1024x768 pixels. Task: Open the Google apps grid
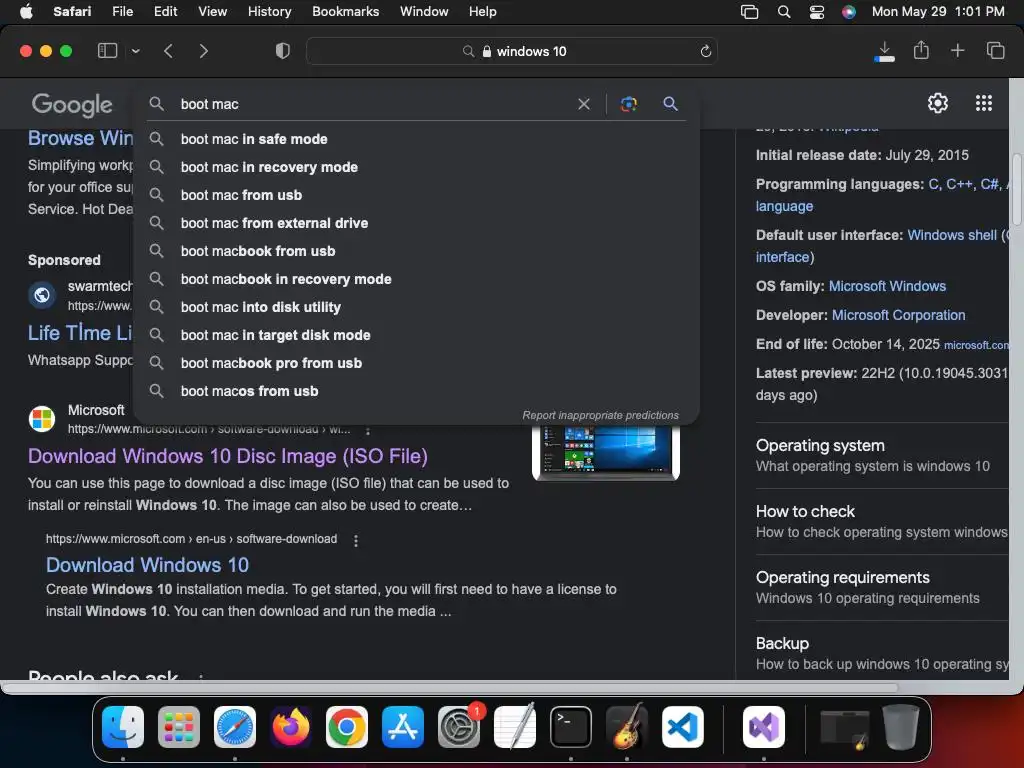pos(984,103)
